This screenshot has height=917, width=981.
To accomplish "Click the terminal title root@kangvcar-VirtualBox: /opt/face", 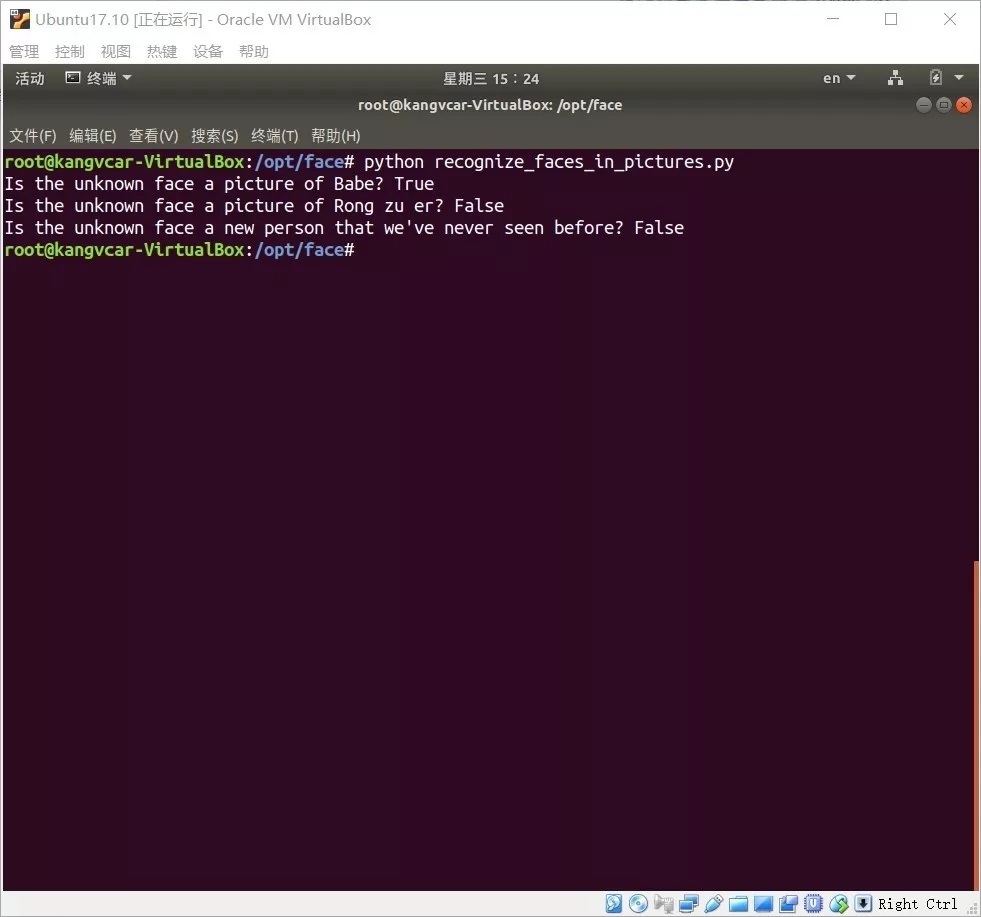I will coord(490,105).
